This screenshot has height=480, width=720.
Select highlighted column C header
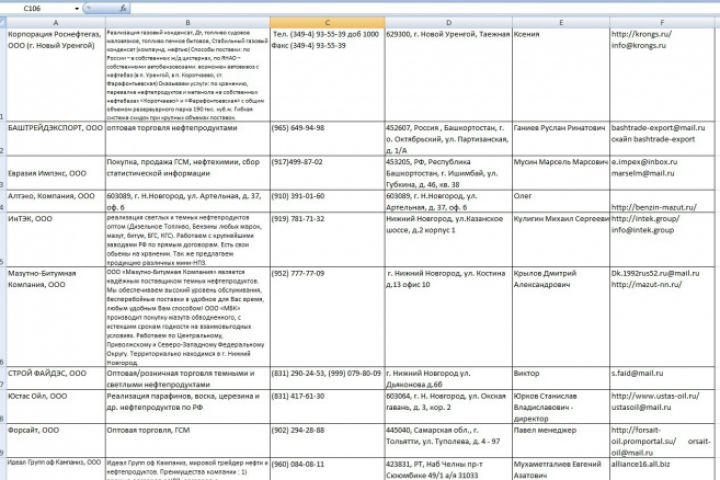[x=327, y=23]
